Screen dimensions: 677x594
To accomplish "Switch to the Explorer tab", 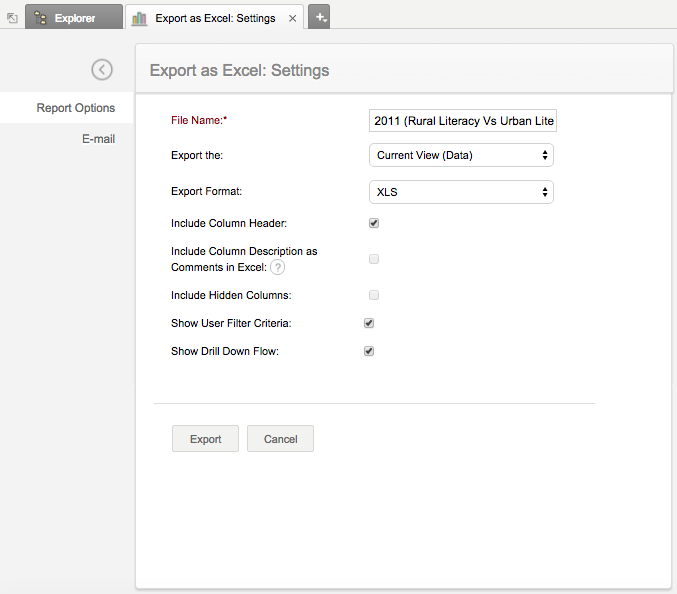I will coord(74,18).
